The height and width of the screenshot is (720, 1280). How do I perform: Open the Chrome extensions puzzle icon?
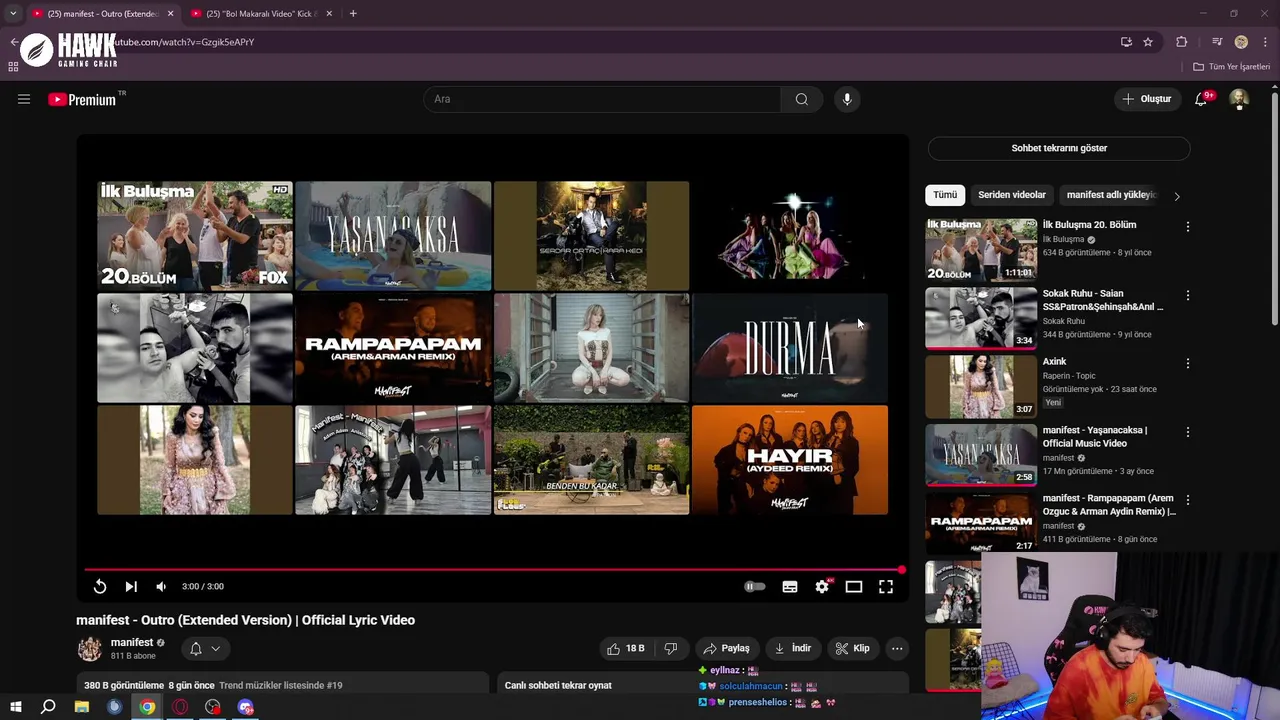point(1182,42)
